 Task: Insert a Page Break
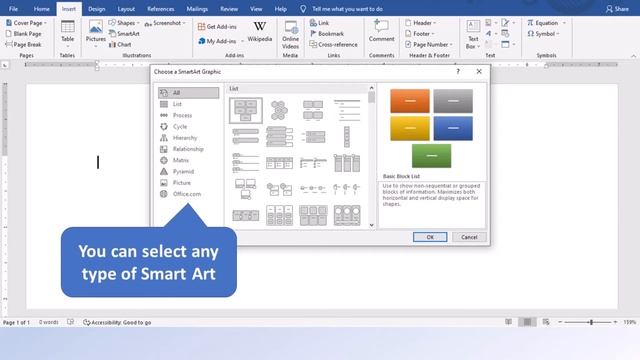(x=24, y=44)
